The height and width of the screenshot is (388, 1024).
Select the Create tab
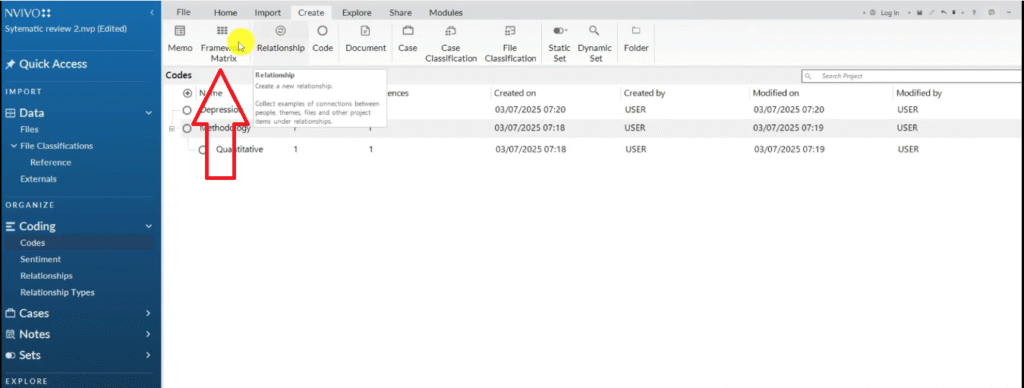click(311, 12)
